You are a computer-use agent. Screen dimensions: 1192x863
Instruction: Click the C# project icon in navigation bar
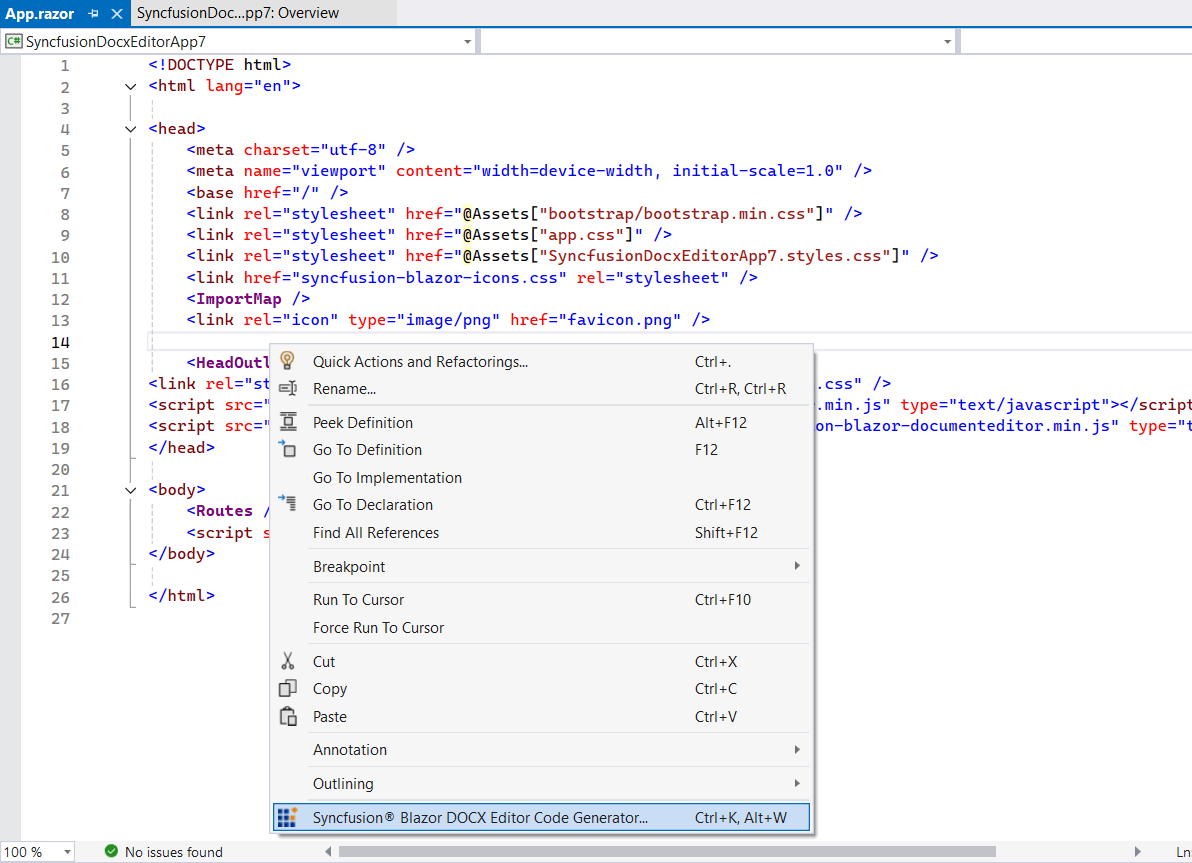[15, 41]
